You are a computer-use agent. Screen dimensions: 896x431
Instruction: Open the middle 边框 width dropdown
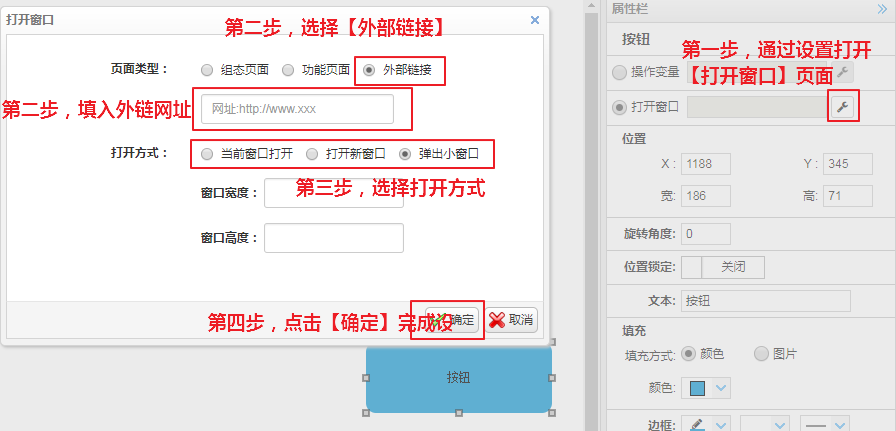point(765,425)
